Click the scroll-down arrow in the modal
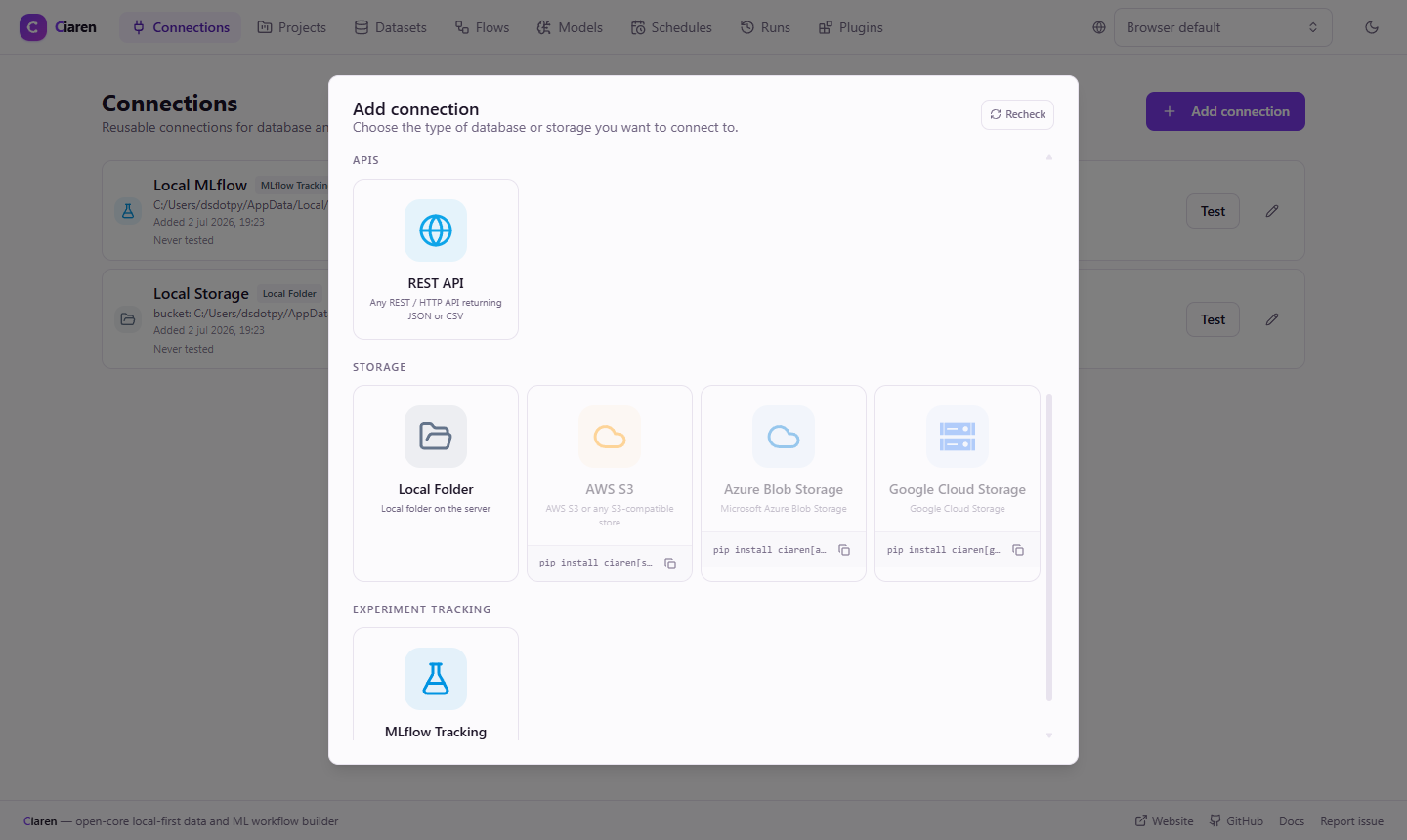Image resolution: width=1407 pixels, height=840 pixels. click(1049, 735)
